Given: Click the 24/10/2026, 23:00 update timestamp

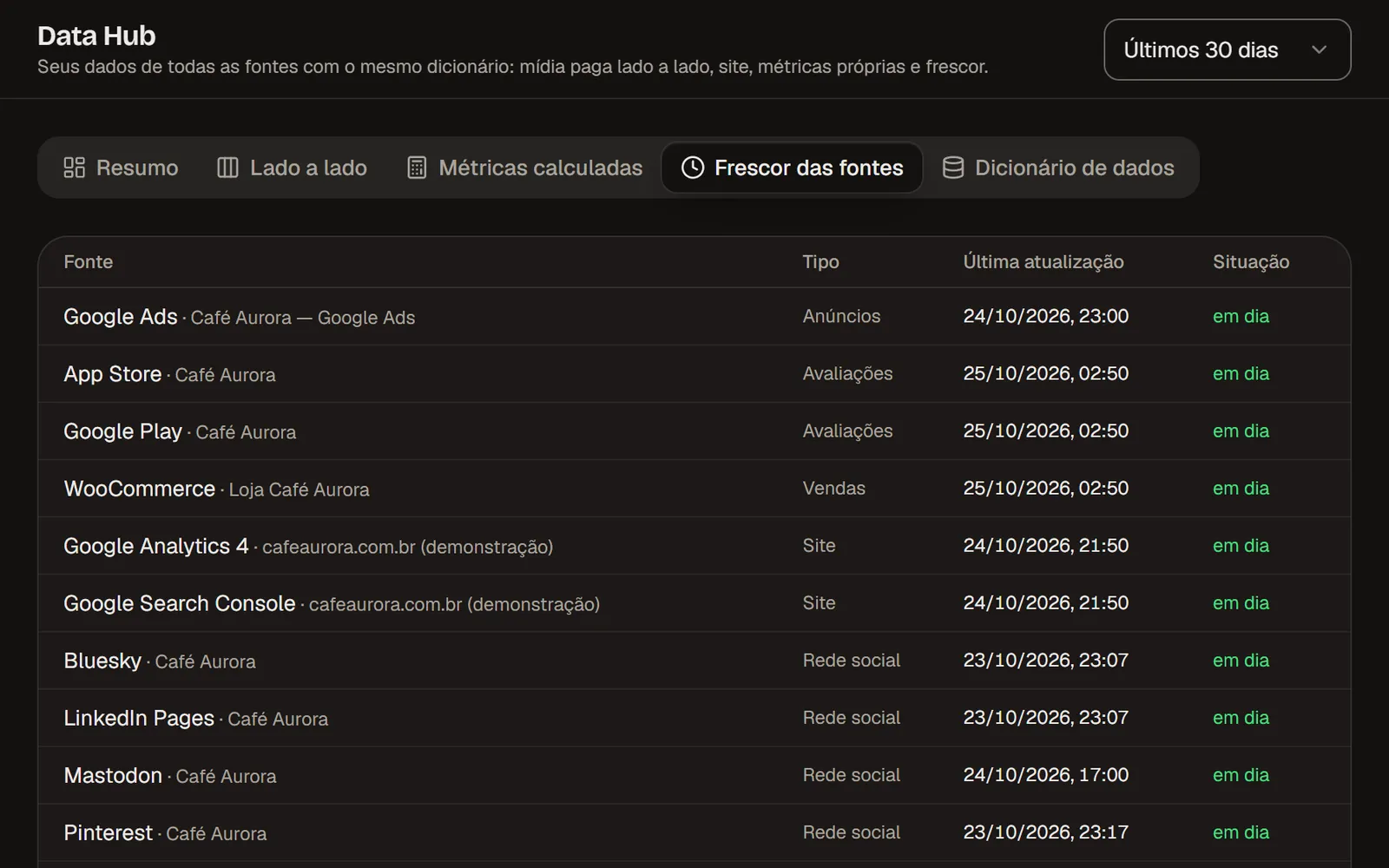Looking at the screenshot, I should tap(1045, 316).
